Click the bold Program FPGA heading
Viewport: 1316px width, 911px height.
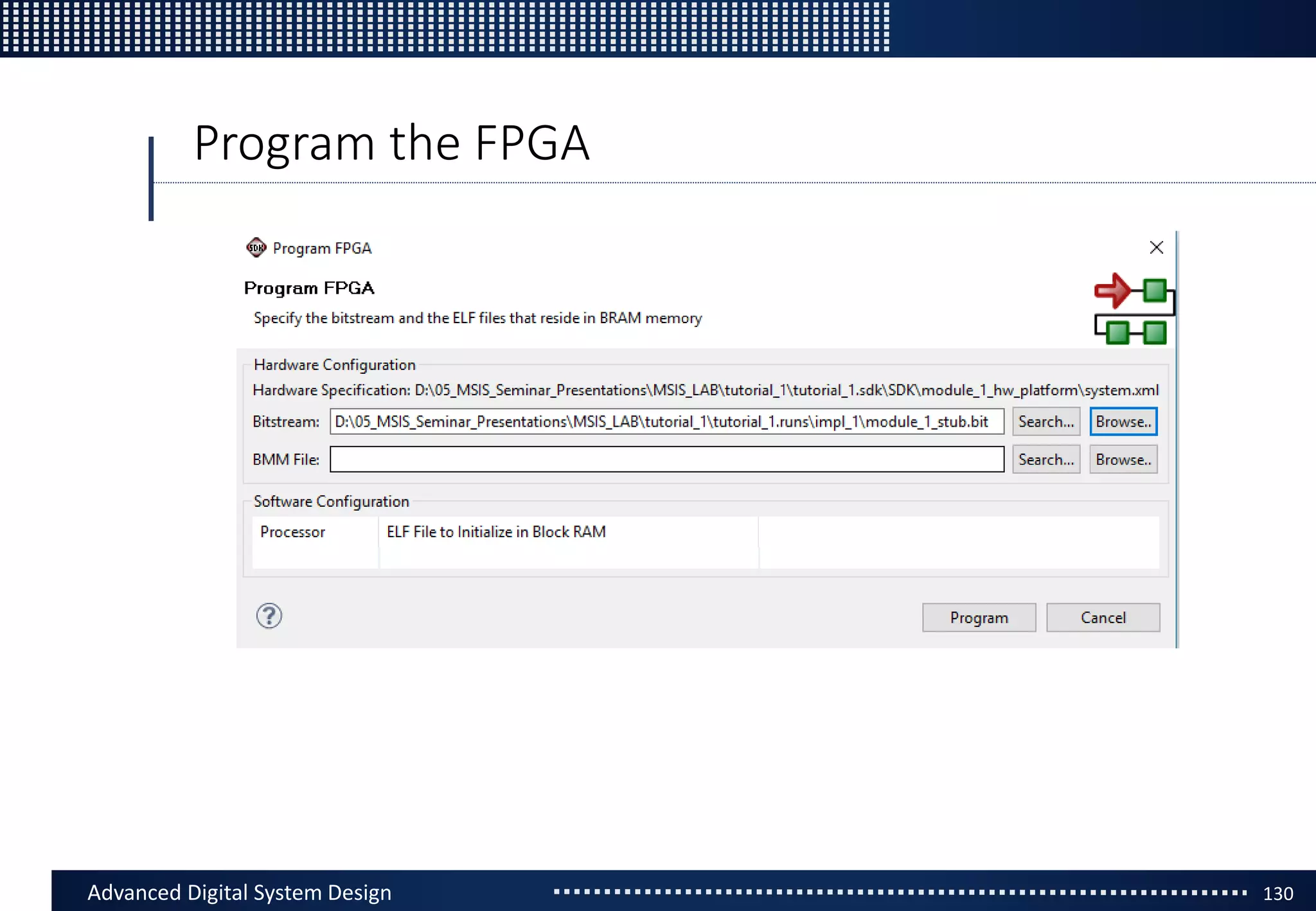pyautogui.click(x=309, y=288)
